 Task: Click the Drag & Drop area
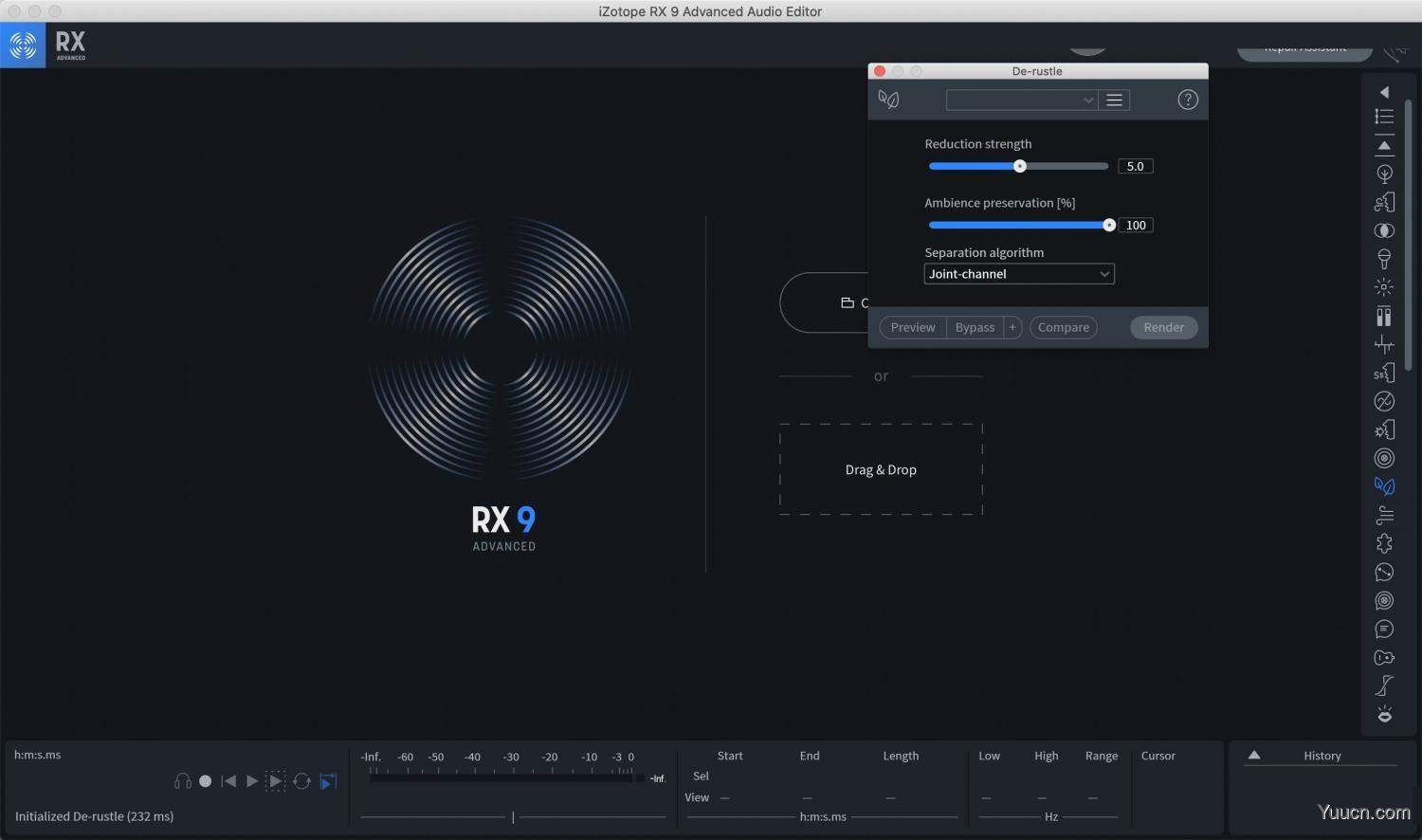tap(881, 469)
